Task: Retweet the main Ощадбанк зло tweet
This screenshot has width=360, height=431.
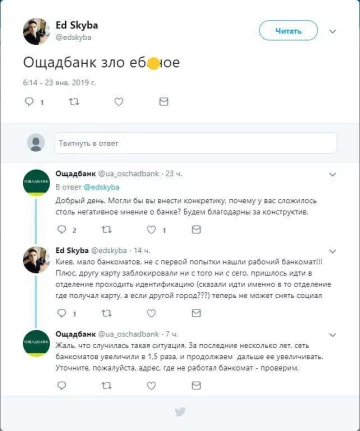Action: 74,101
